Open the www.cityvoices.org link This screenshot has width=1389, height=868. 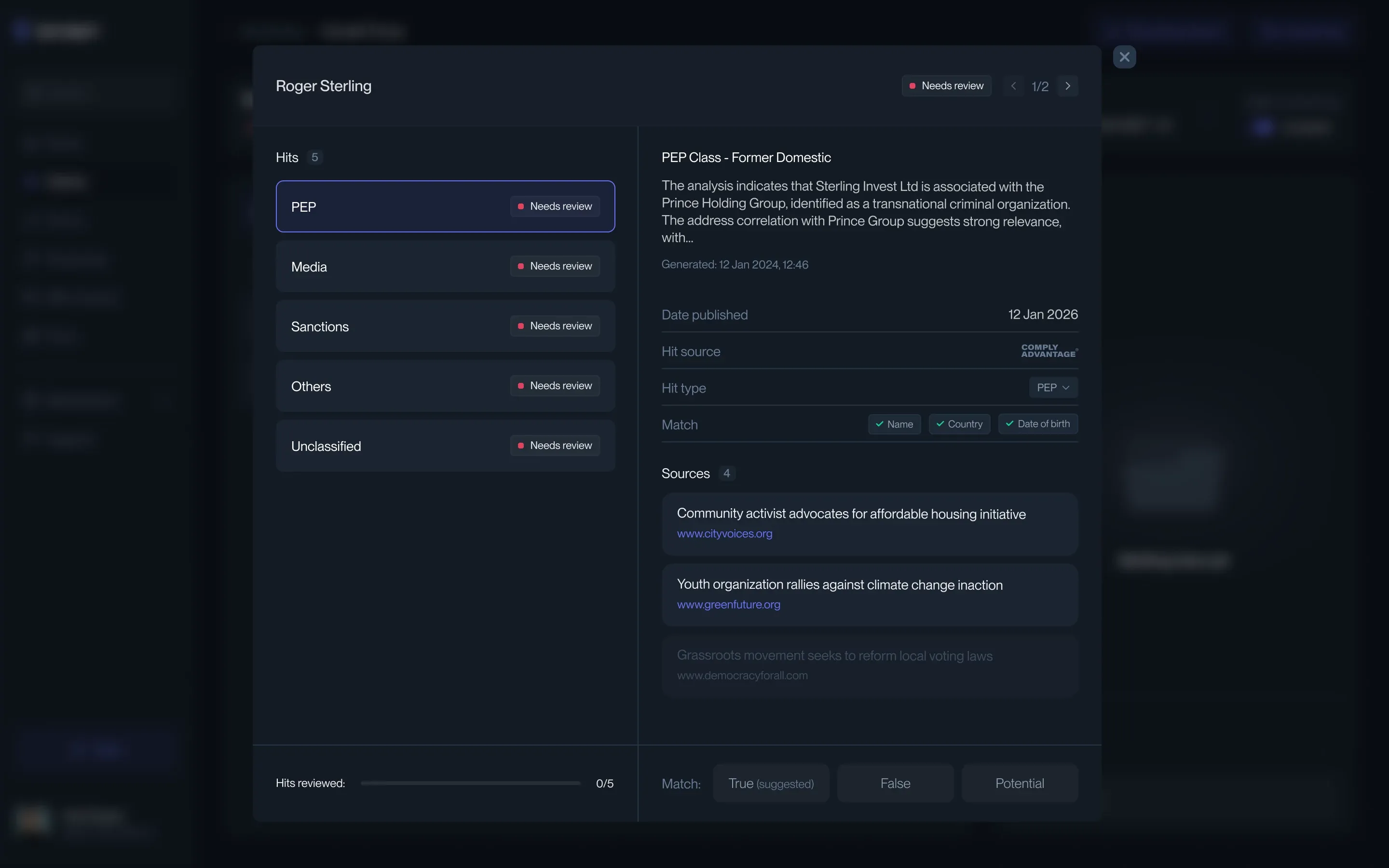724,533
